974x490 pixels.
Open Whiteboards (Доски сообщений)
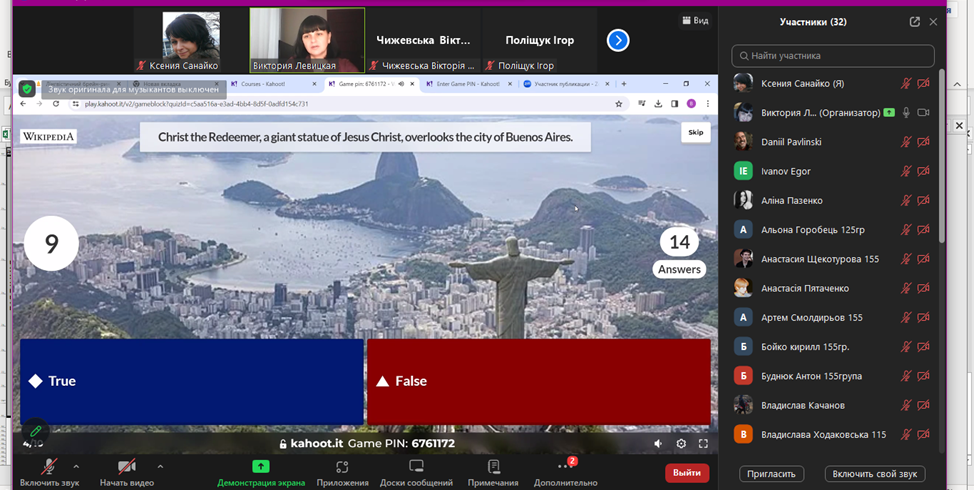tap(416, 467)
